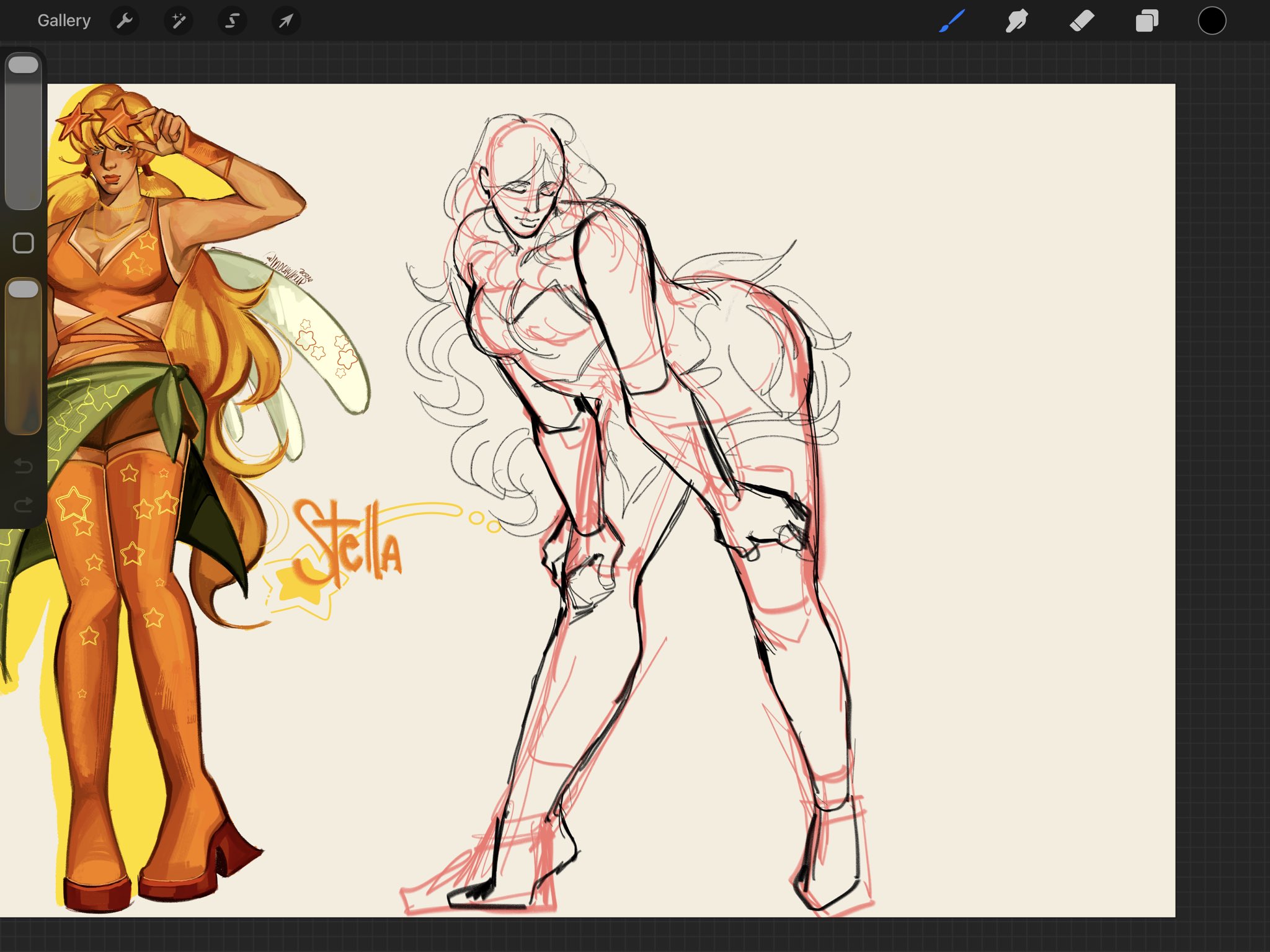Tap the Redo arrow in sidebar
Image resolution: width=1270 pixels, height=952 pixels.
tap(24, 504)
